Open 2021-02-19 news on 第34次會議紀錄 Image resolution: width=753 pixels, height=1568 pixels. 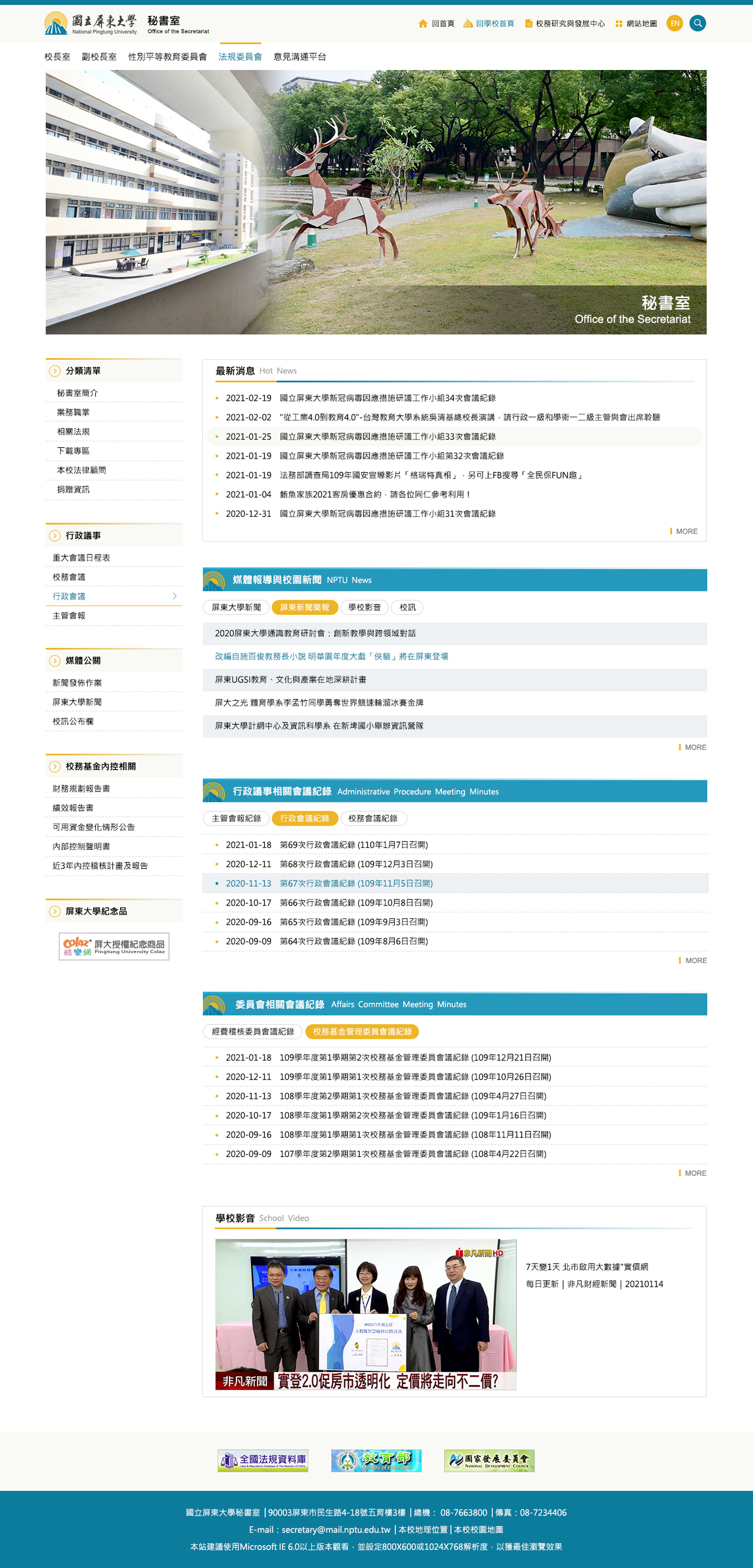click(x=388, y=398)
